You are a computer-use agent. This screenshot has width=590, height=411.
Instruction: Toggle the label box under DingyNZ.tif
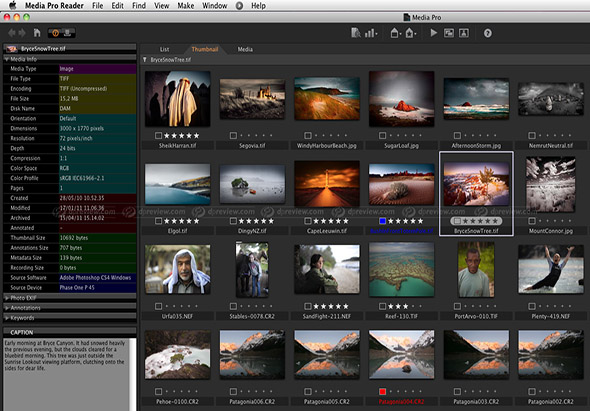pyautogui.click(x=233, y=221)
